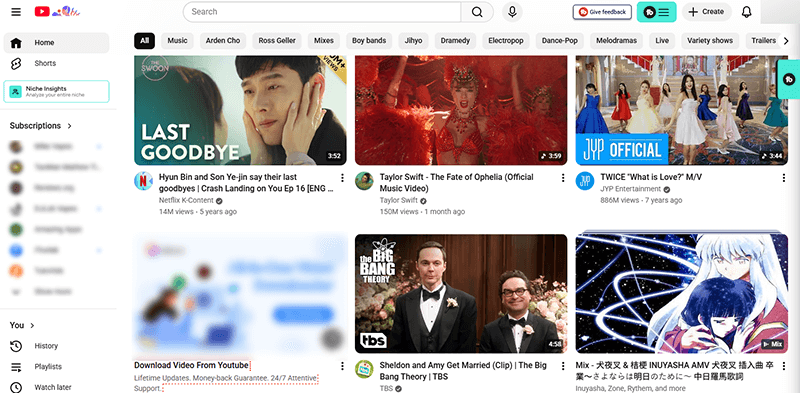Expand the Subscriptions section
The width and height of the screenshot is (800, 393).
point(41,126)
